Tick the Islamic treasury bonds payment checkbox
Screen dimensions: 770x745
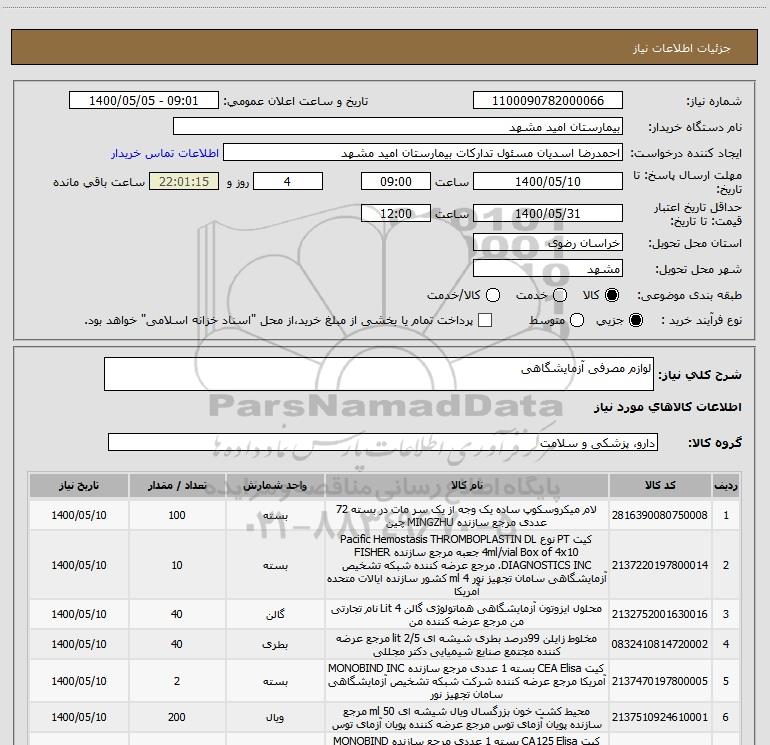tap(485, 320)
